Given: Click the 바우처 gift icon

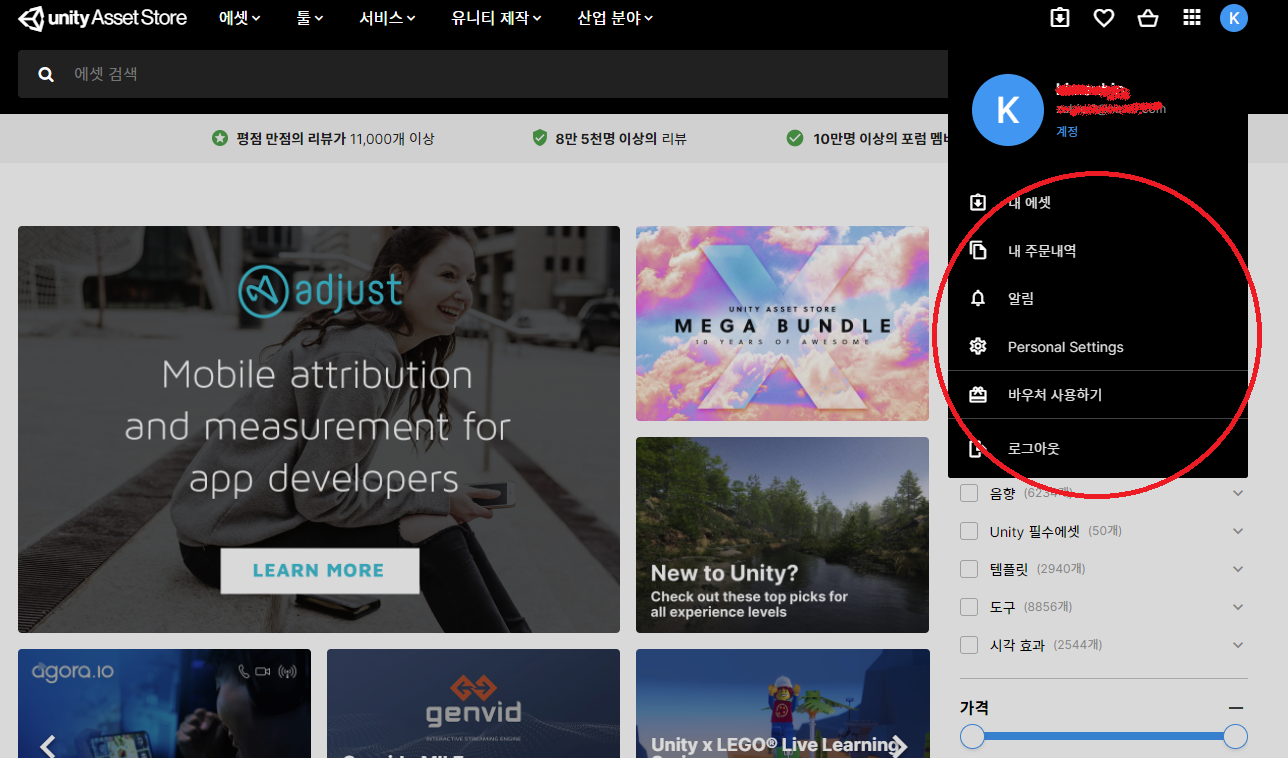Looking at the screenshot, I should (978, 395).
